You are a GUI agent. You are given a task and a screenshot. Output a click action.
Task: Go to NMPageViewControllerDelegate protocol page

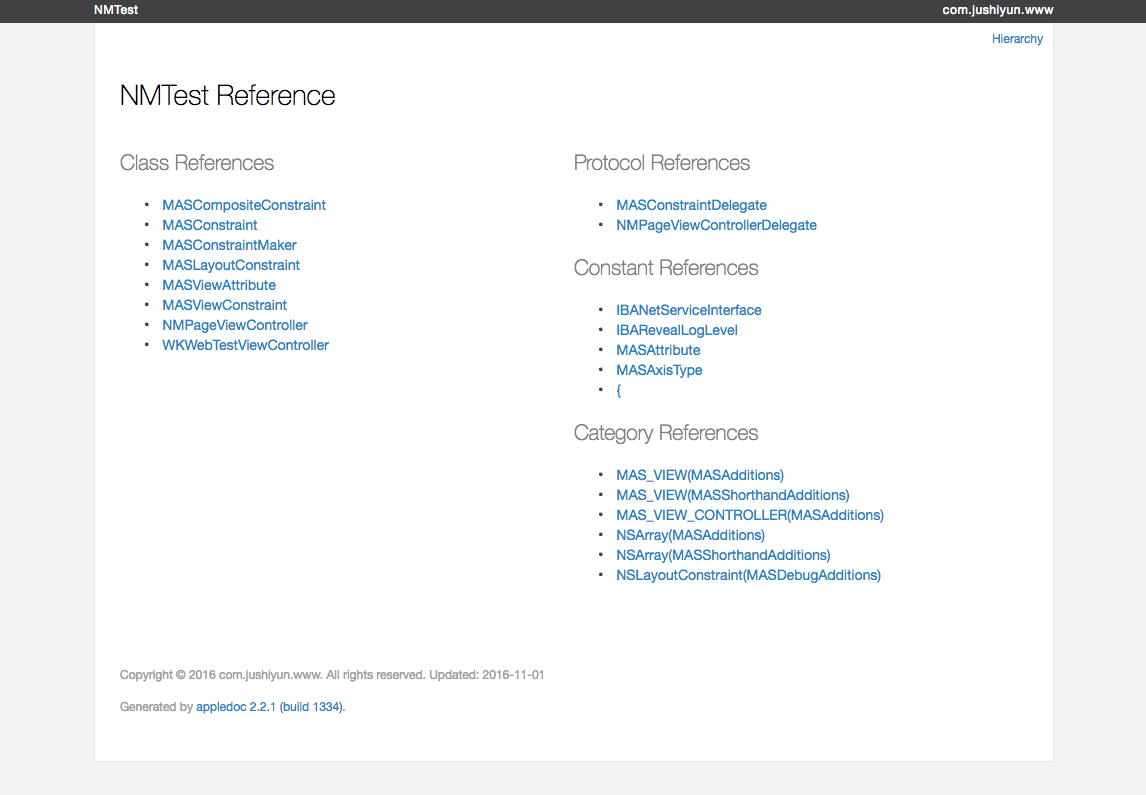pos(716,225)
